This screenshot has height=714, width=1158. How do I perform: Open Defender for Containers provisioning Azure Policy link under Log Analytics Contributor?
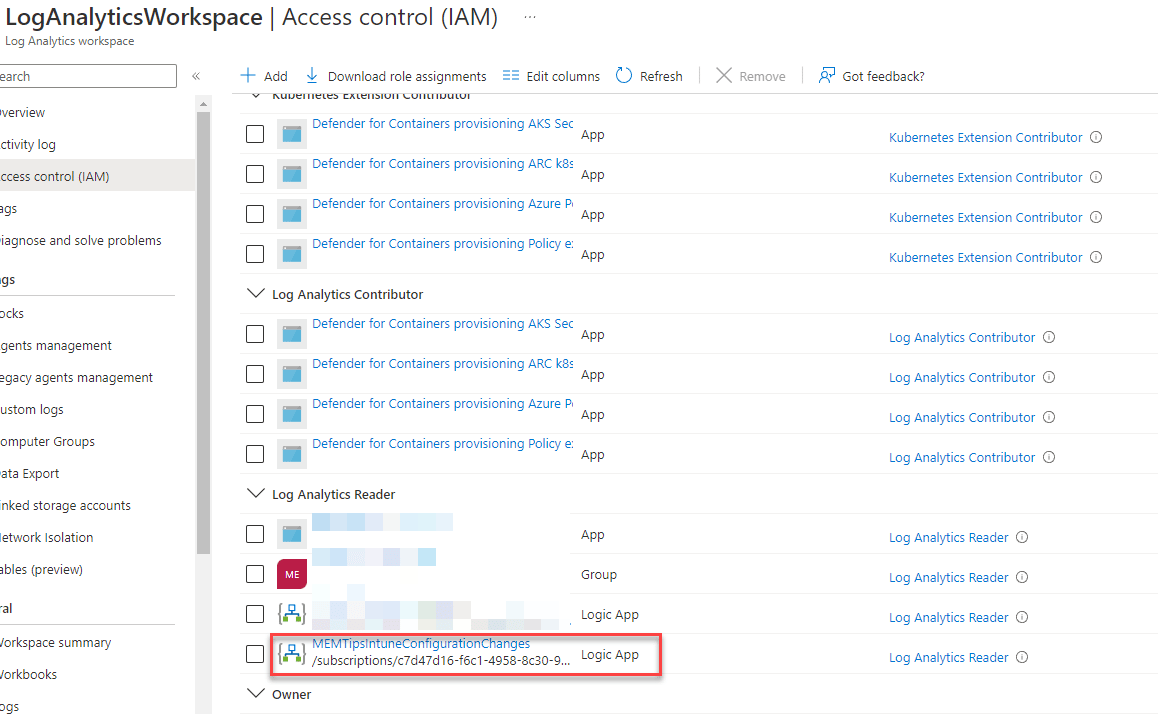coord(442,403)
